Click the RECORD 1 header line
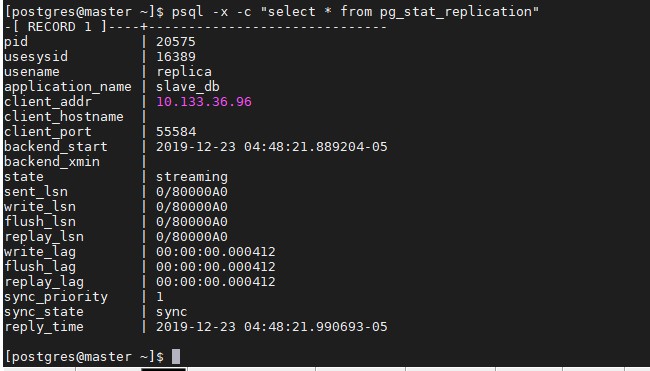Image resolution: width=650 pixels, height=371 pixels. click(195, 27)
